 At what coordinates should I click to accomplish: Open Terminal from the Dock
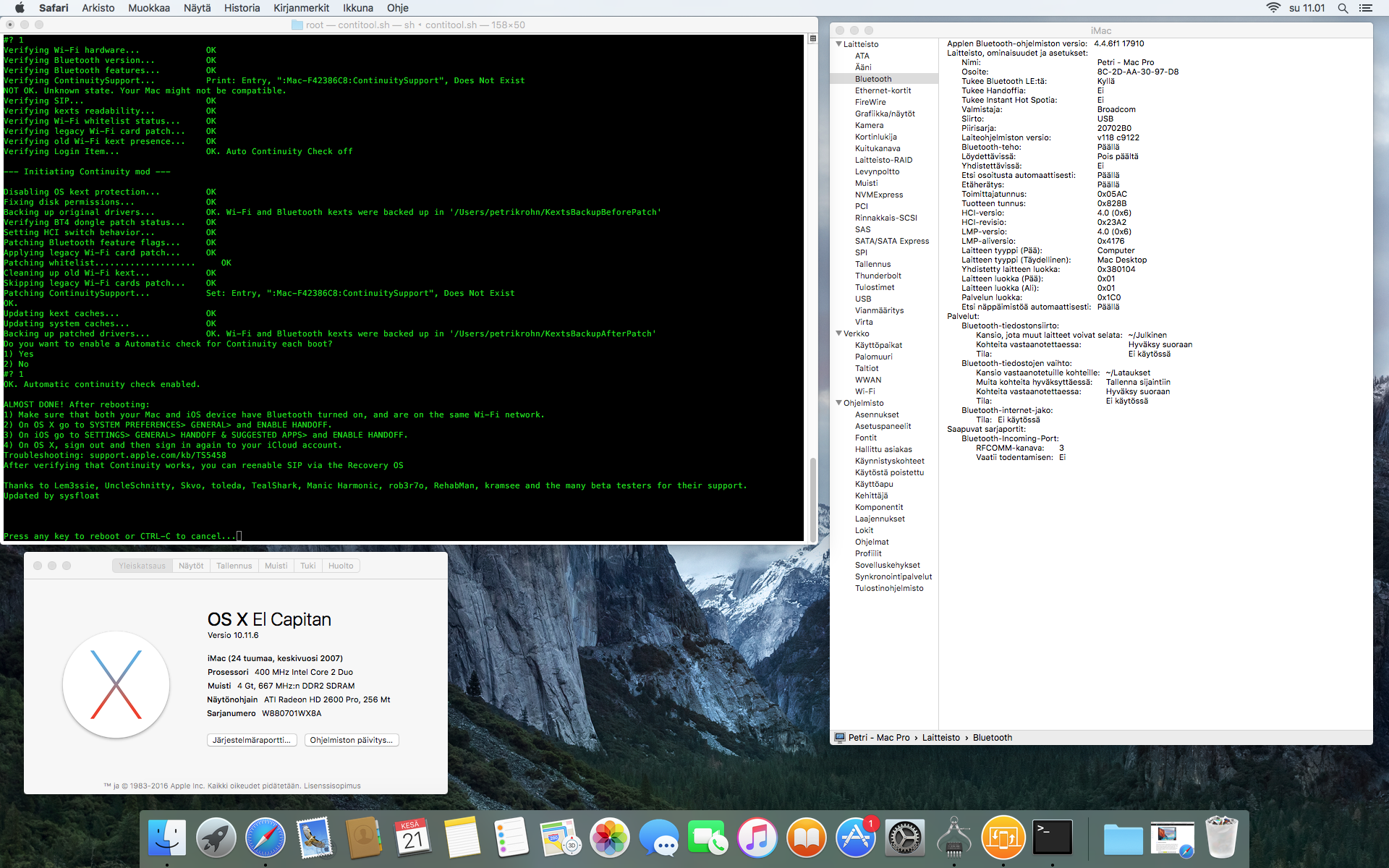tap(1052, 838)
